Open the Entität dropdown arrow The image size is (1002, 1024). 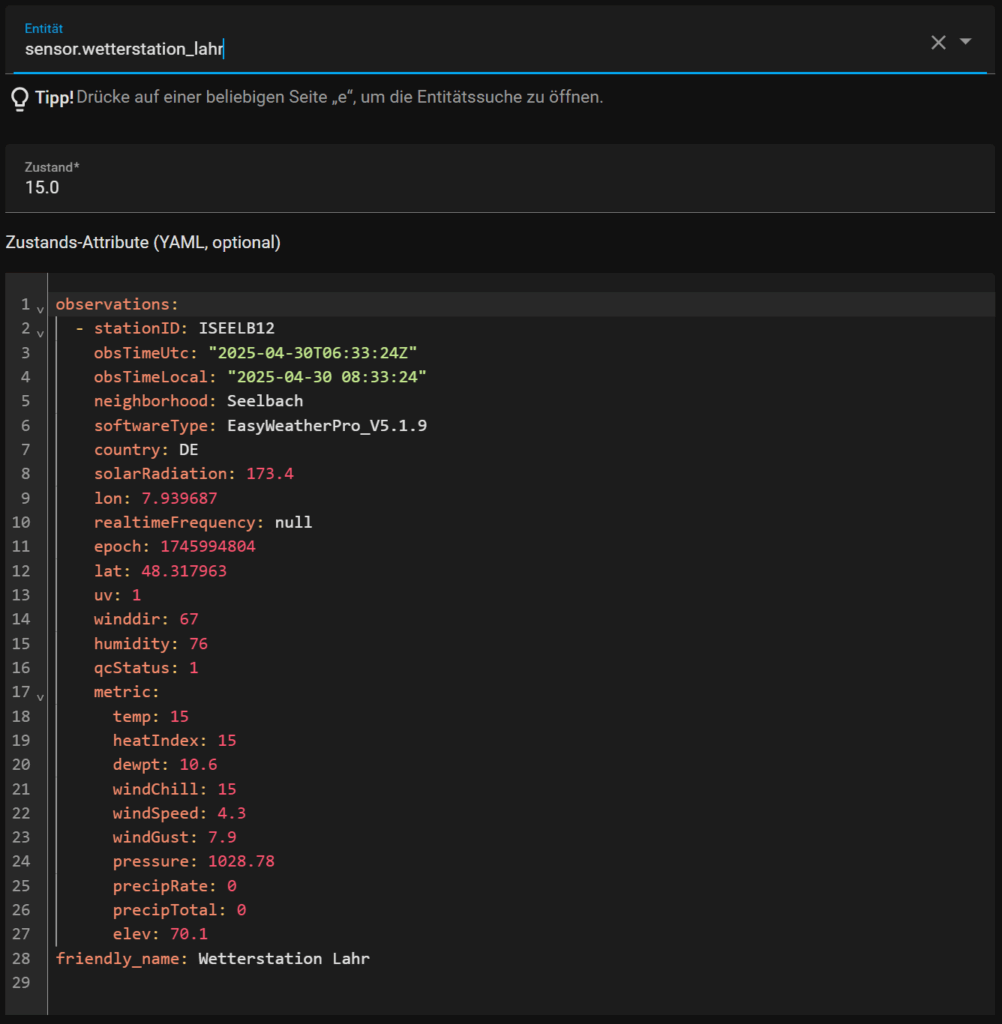pyautogui.click(x=965, y=42)
